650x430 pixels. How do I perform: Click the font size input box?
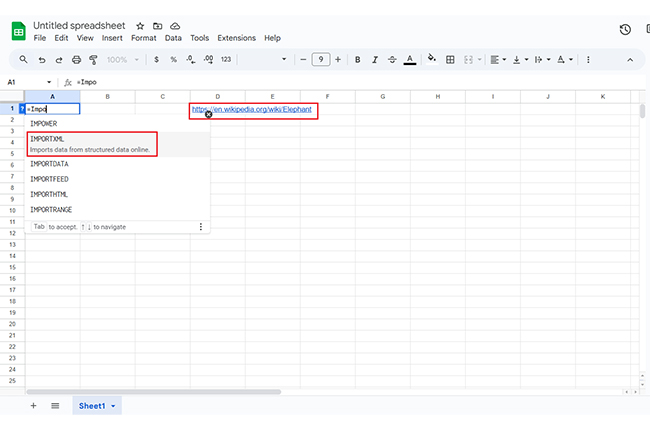pos(321,60)
